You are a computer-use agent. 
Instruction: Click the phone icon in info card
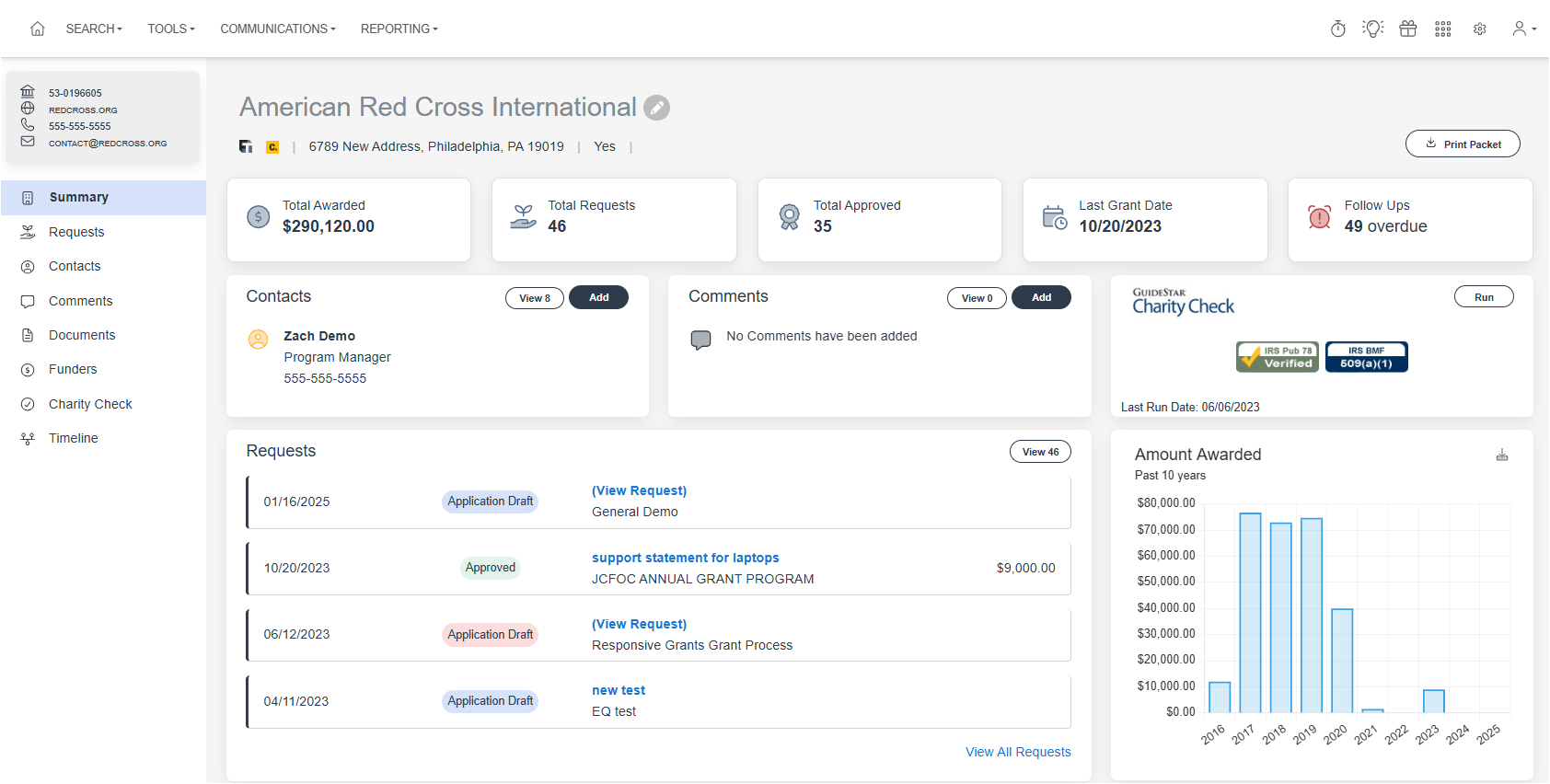28,125
